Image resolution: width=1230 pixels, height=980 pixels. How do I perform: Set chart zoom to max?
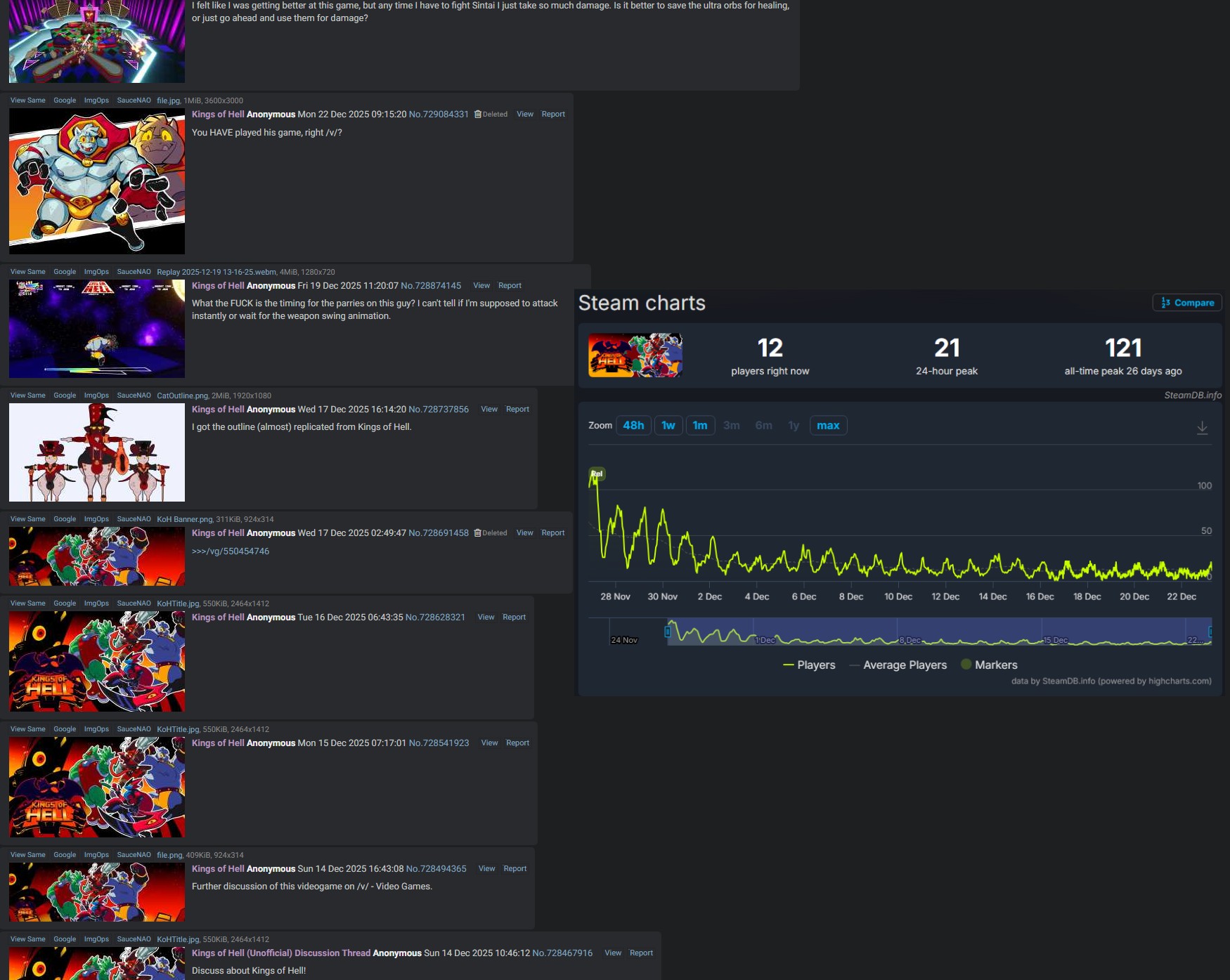[828, 426]
